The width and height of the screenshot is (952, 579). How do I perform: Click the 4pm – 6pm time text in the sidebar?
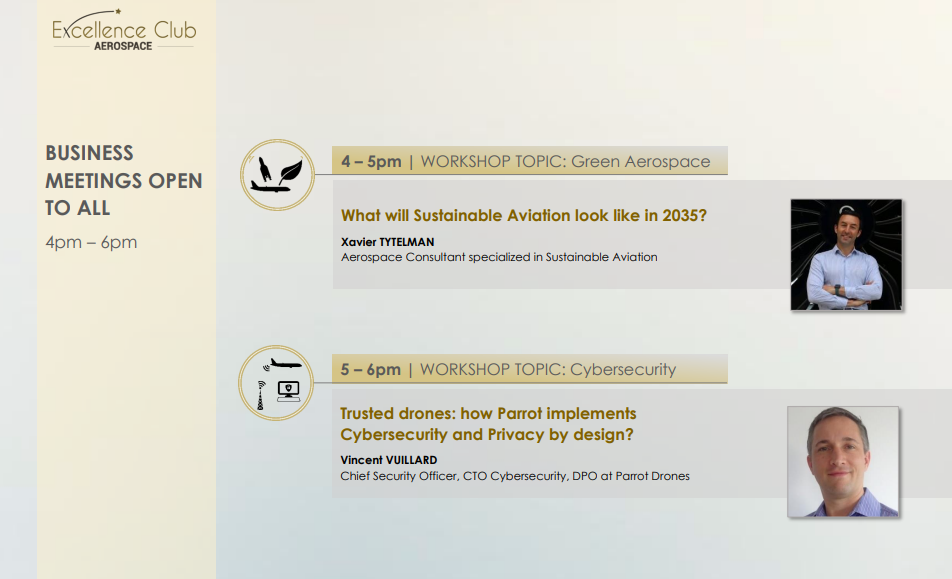point(91,242)
